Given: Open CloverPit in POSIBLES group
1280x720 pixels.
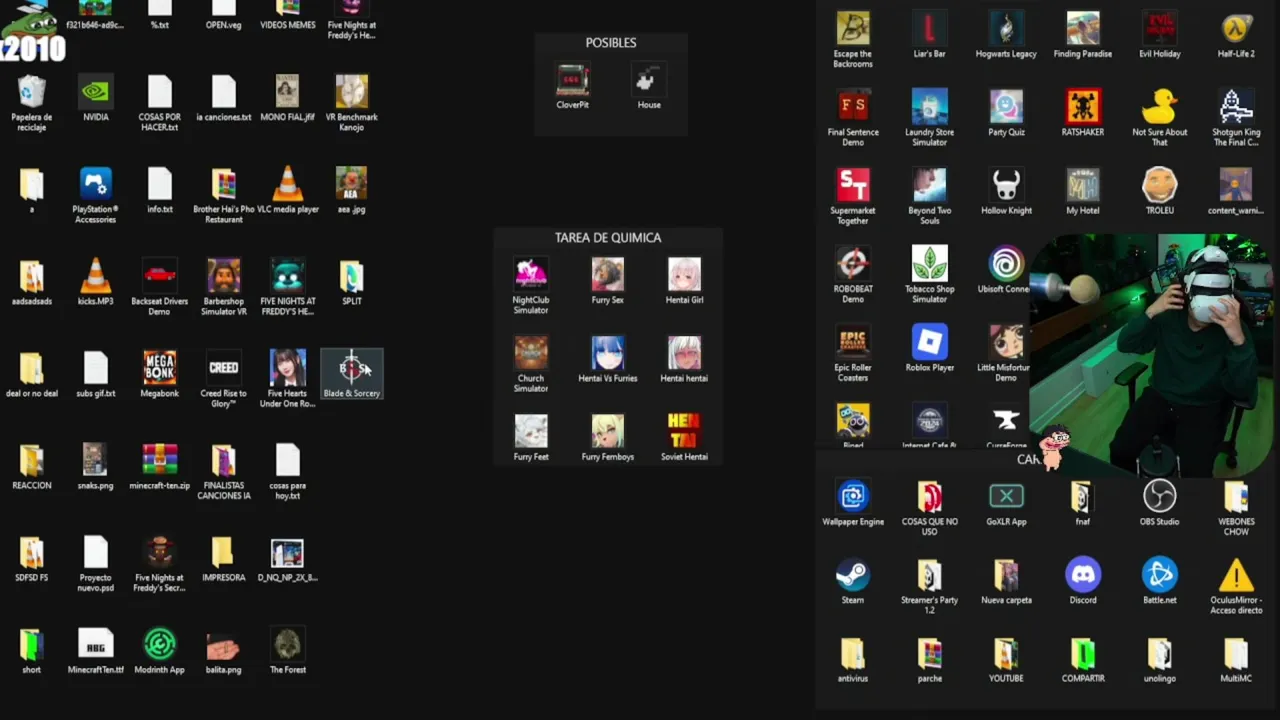Looking at the screenshot, I should coord(573,79).
